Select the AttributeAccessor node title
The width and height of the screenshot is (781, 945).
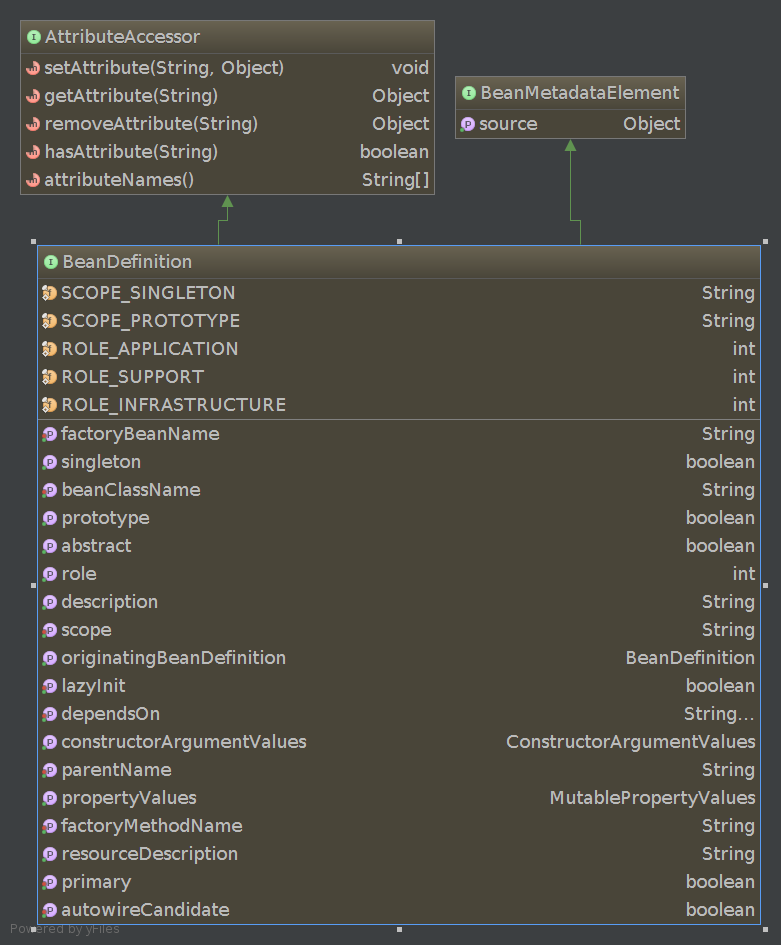tap(122, 37)
